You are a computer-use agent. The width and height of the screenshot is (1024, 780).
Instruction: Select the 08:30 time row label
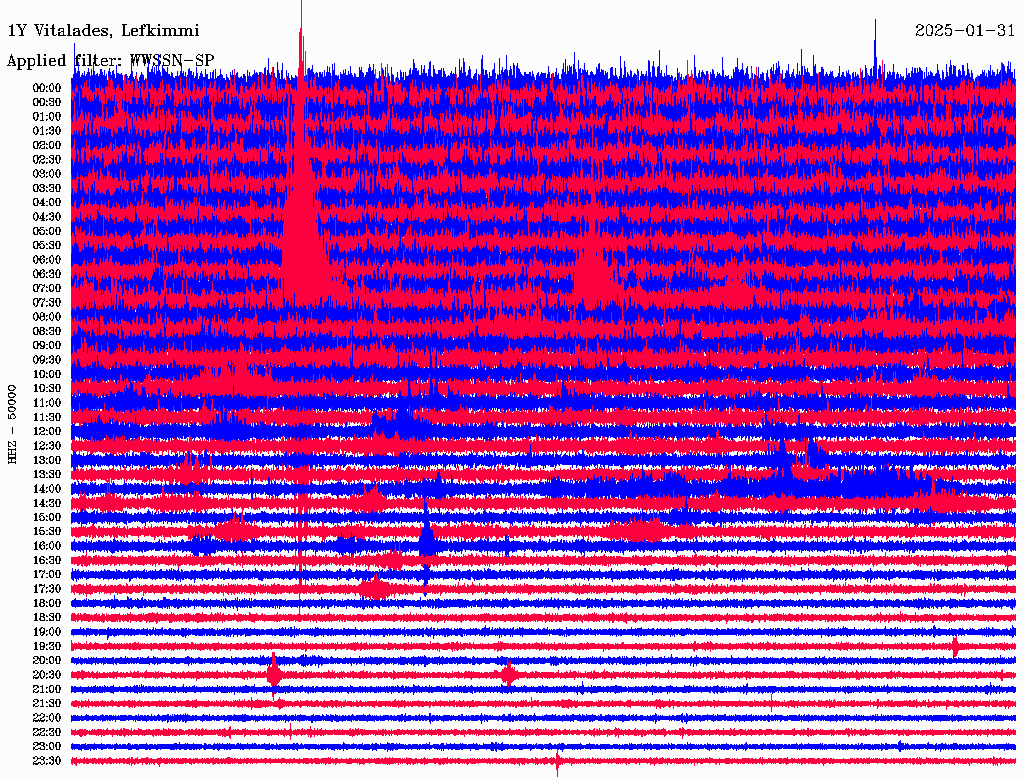click(x=47, y=332)
